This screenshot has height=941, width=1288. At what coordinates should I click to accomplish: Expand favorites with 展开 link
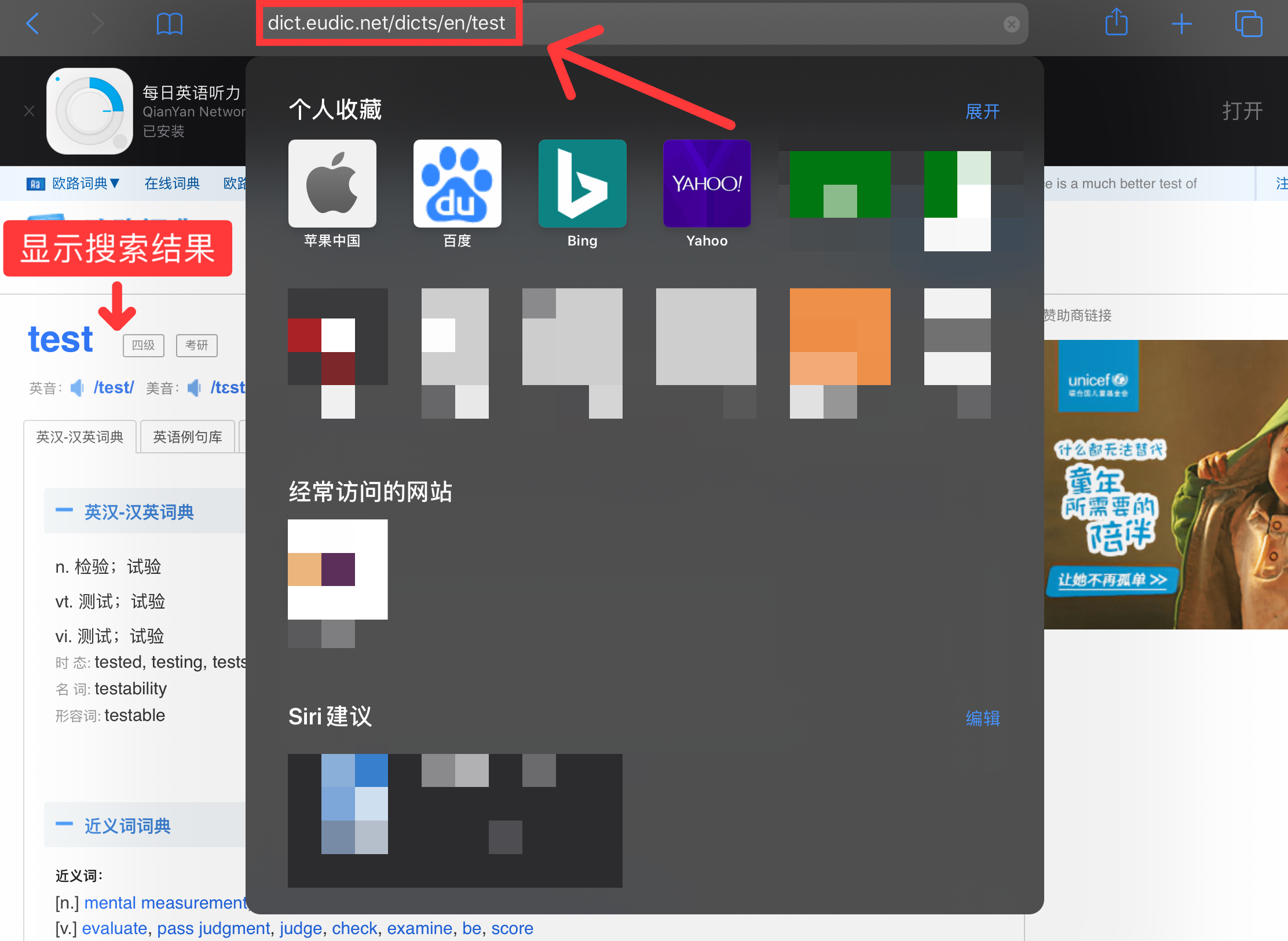tap(982, 111)
